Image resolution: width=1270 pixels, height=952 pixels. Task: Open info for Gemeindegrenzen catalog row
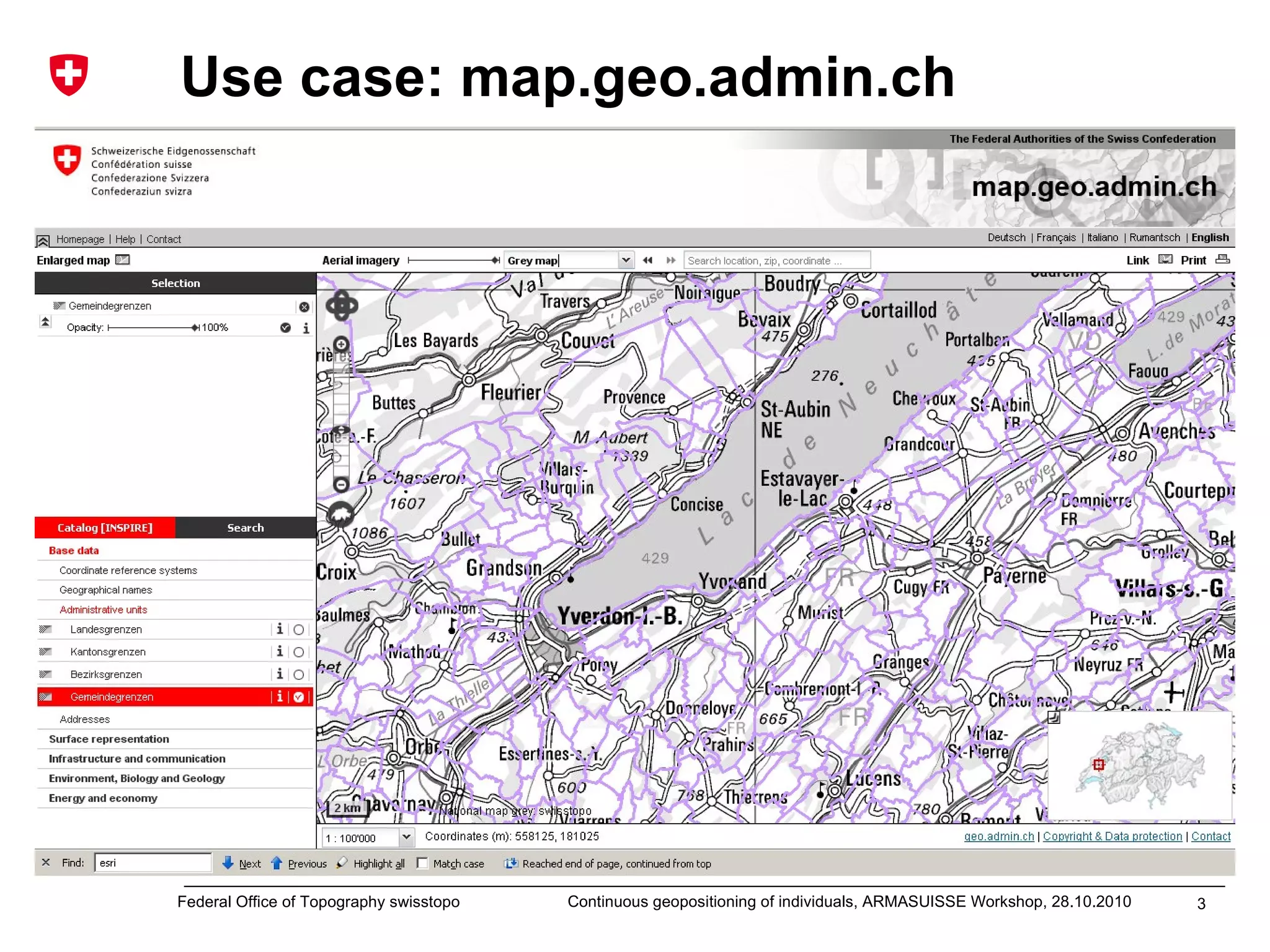click(280, 697)
